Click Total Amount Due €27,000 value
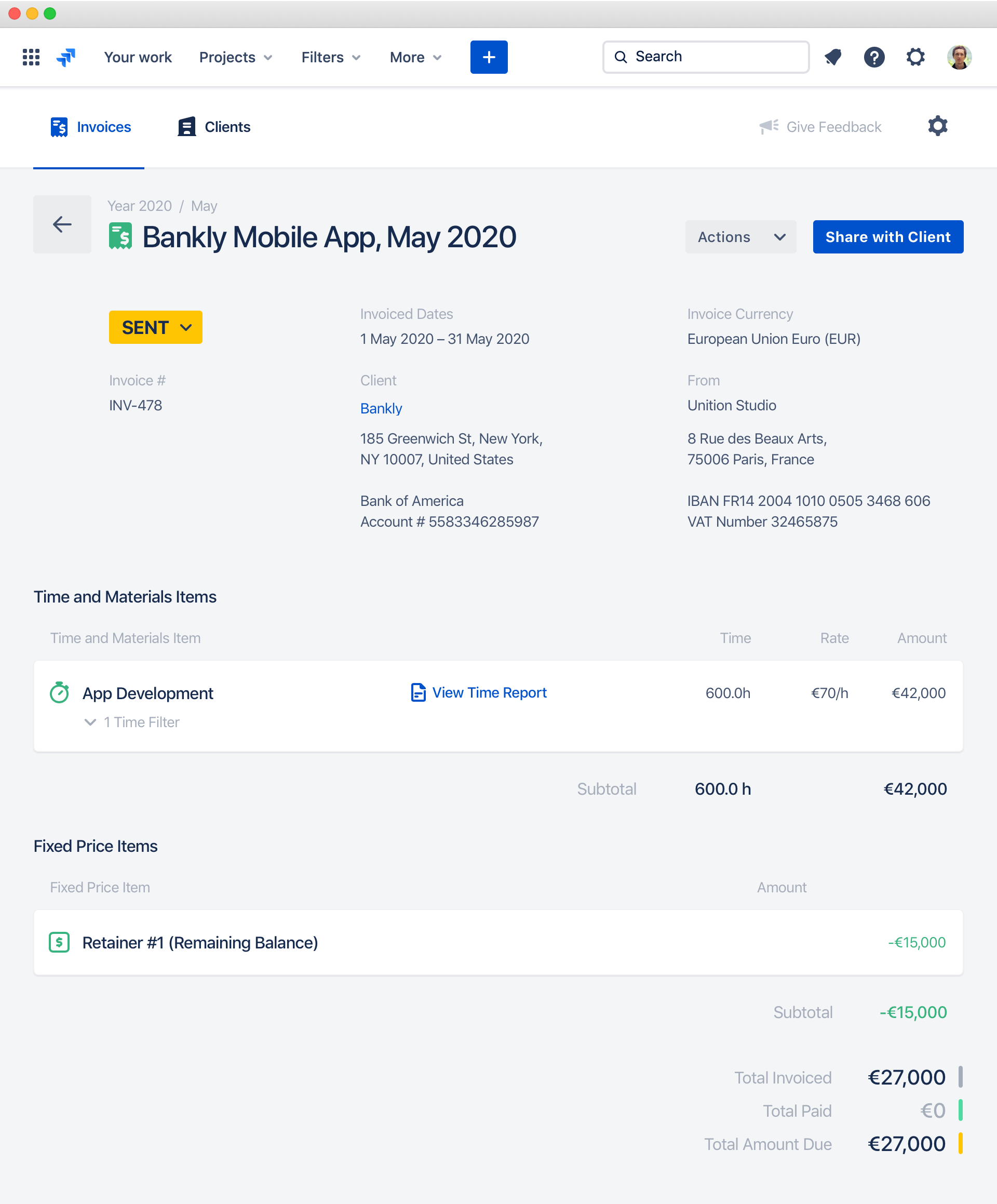The width and height of the screenshot is (997, 1204). (x=907, y=1144)
